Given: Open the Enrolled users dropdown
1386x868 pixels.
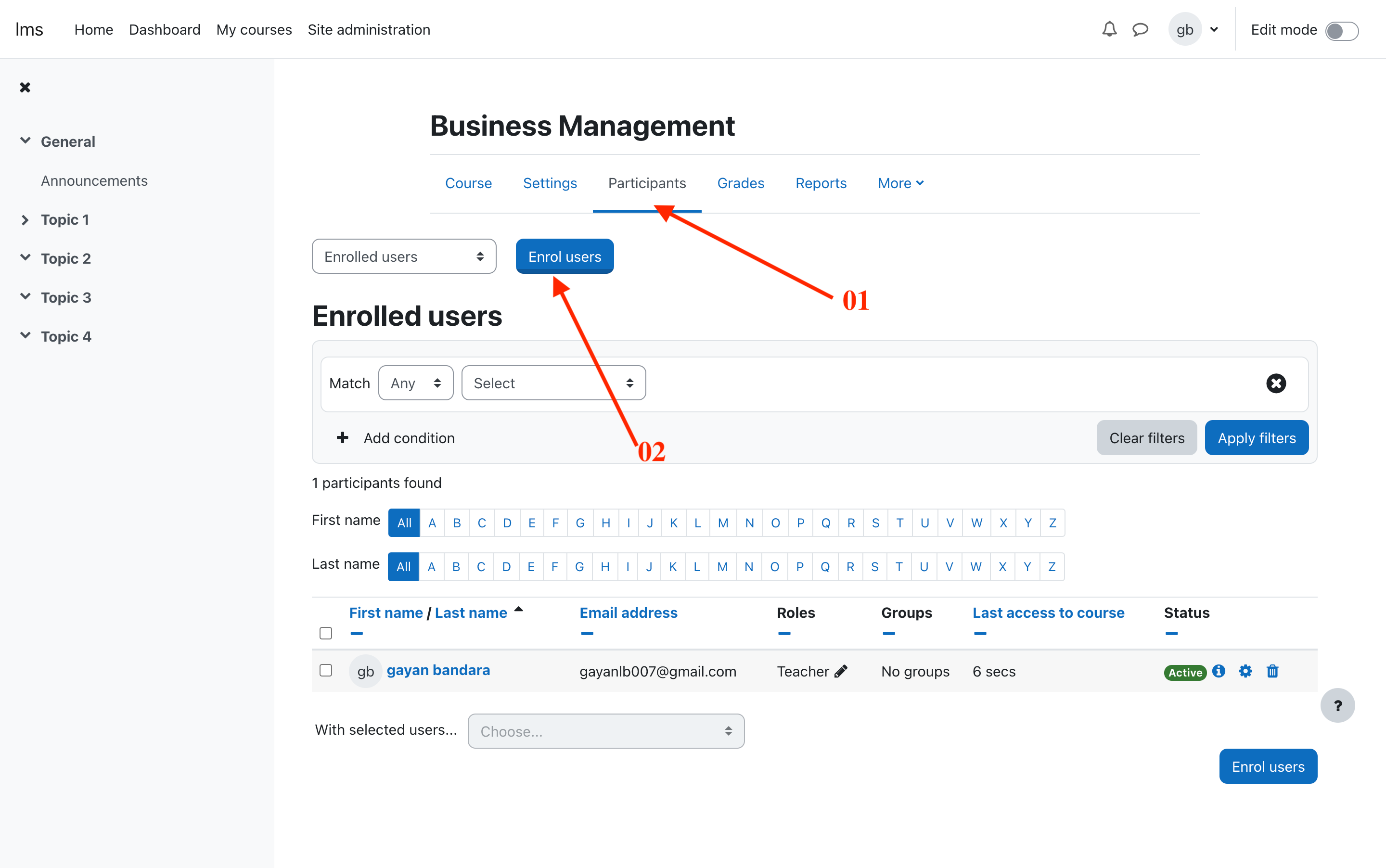Looking at the screenshot, I should pos(404,256).
